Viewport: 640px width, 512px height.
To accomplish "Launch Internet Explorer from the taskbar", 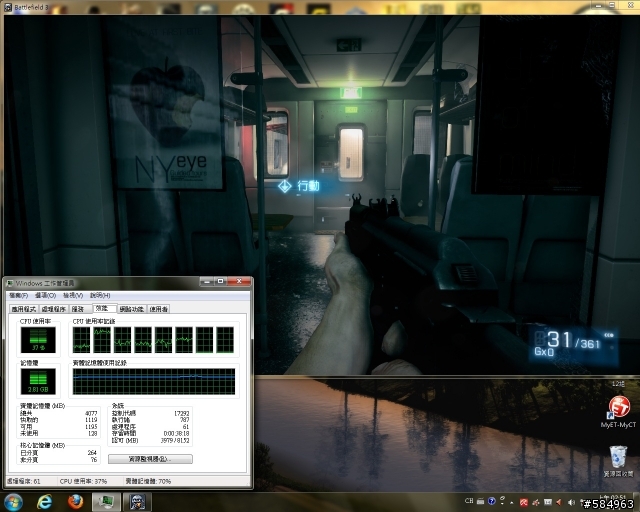I will [x=44, y=502].
